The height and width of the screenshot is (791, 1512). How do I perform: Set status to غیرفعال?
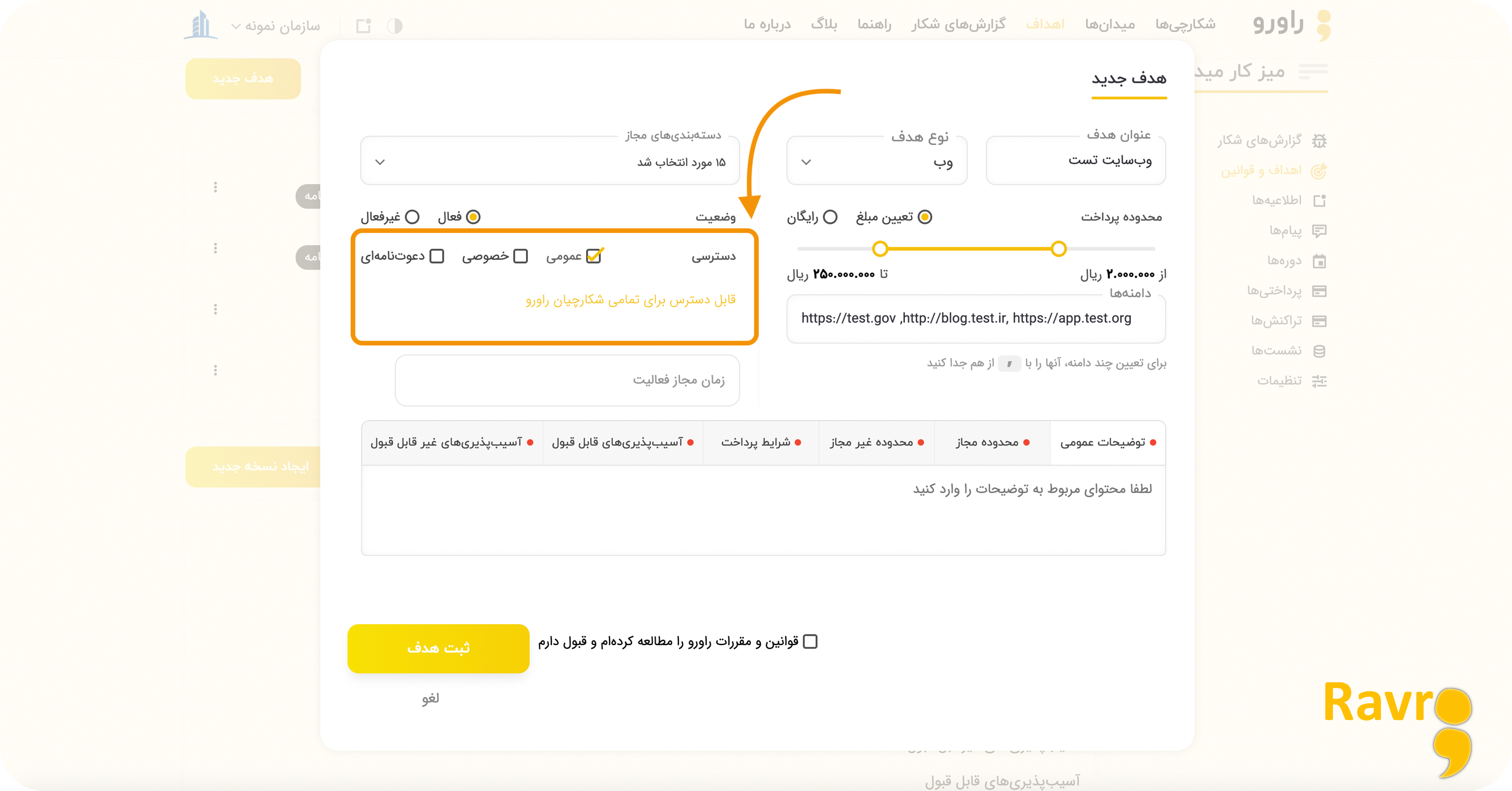coord(412,217)
